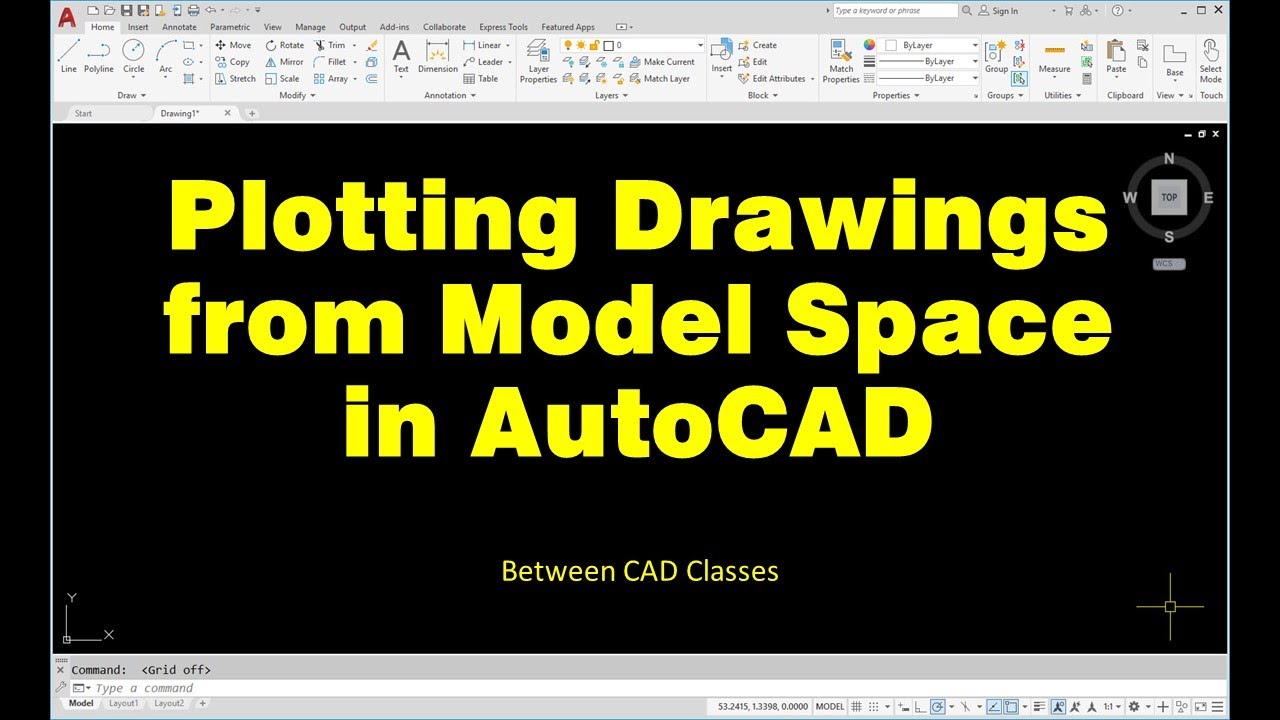Open the Start file tab

coord(83,113)
